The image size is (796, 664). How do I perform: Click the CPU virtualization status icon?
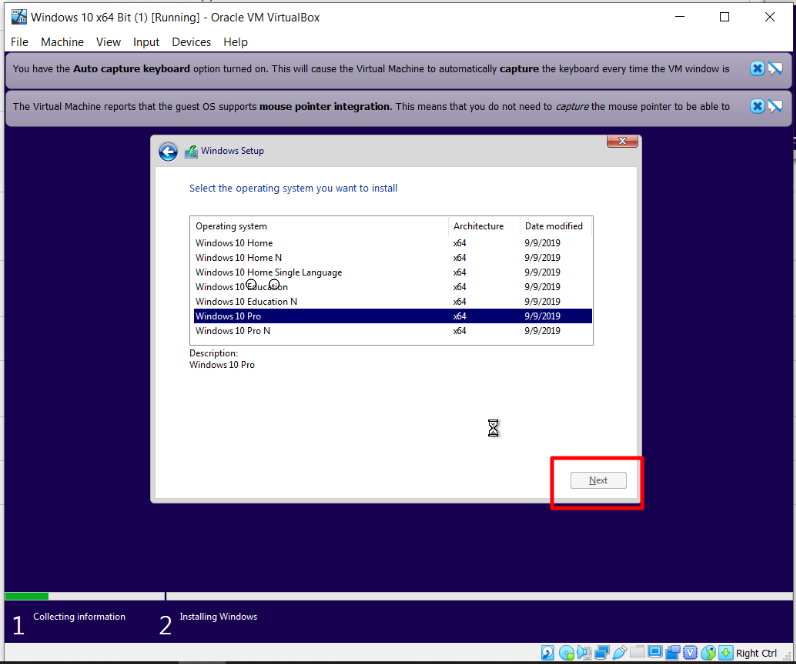(691, 653)
